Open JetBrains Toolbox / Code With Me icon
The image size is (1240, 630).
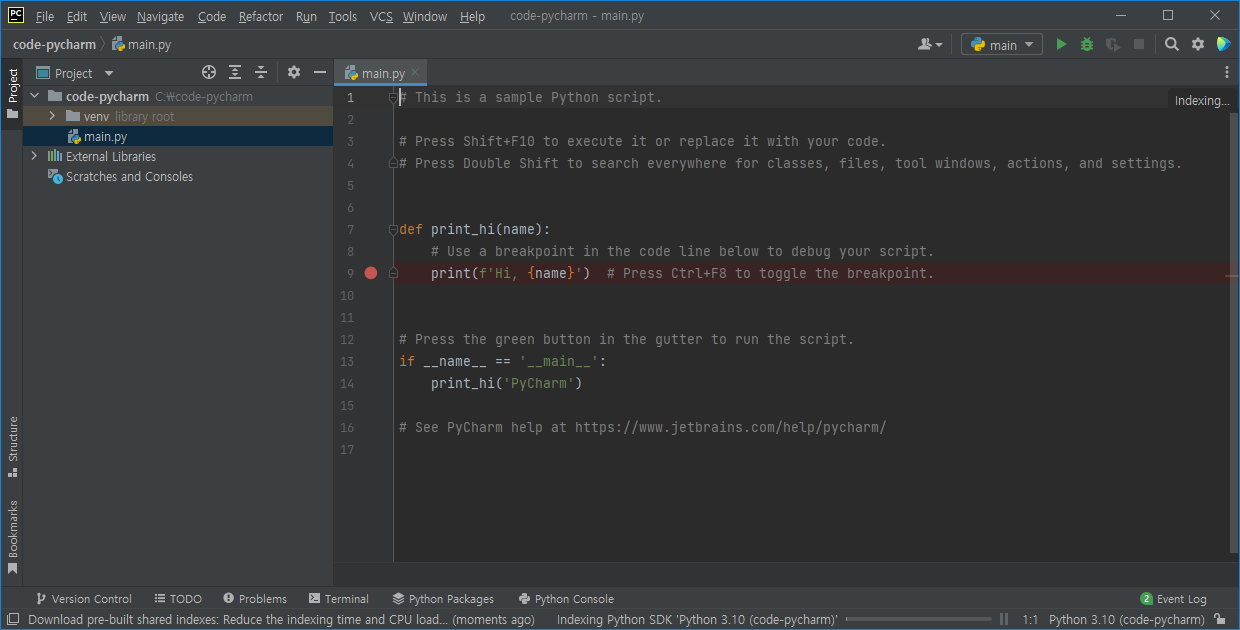click(x=1223, y=44)
